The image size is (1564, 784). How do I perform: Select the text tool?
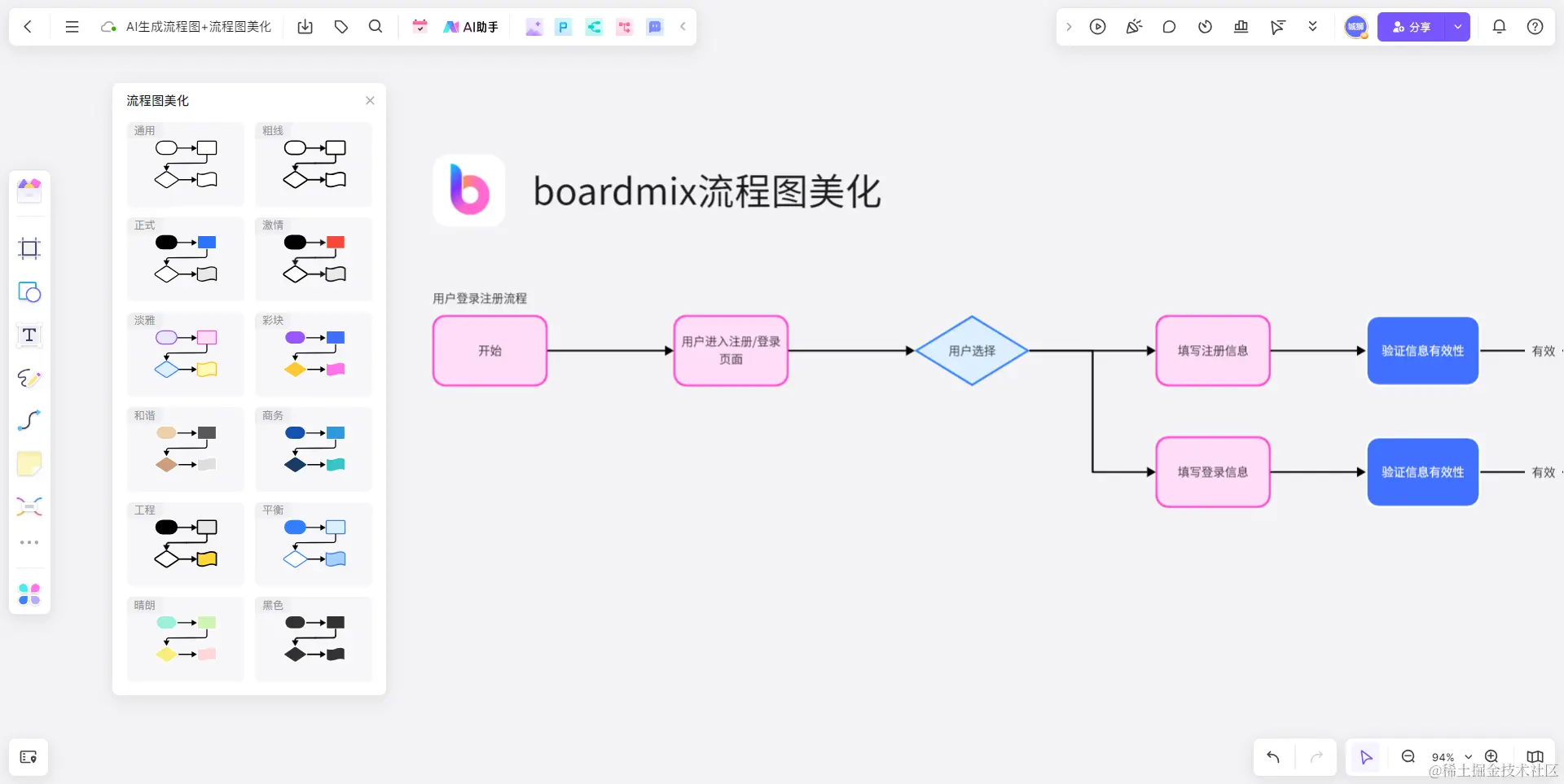(29, 335)
